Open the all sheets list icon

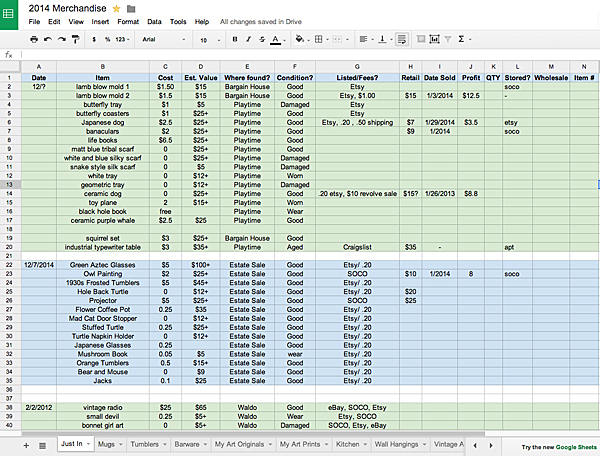tap(42, 446)
